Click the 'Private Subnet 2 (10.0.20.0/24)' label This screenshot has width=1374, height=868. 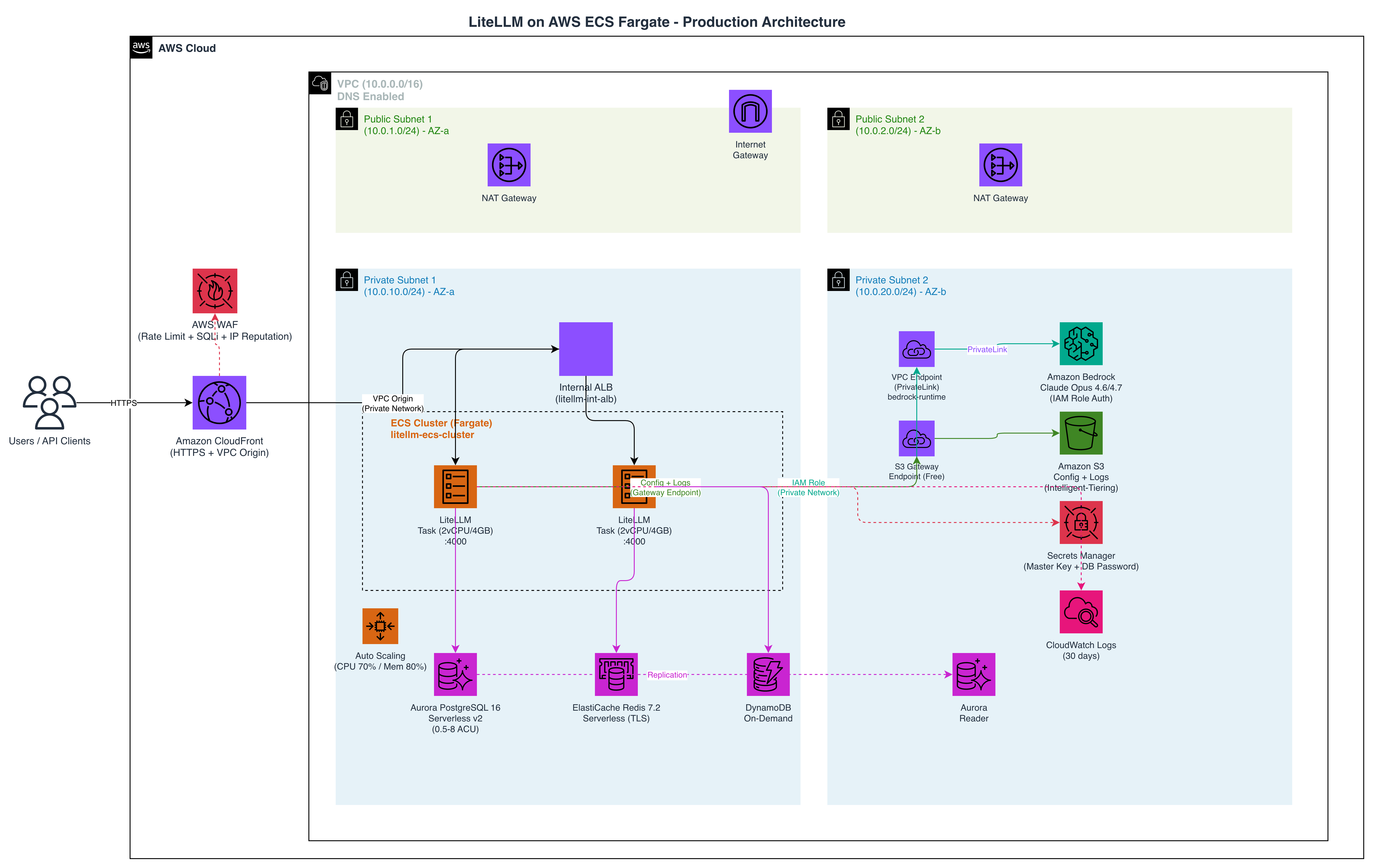pyautogui.click(x=900, y=286)
